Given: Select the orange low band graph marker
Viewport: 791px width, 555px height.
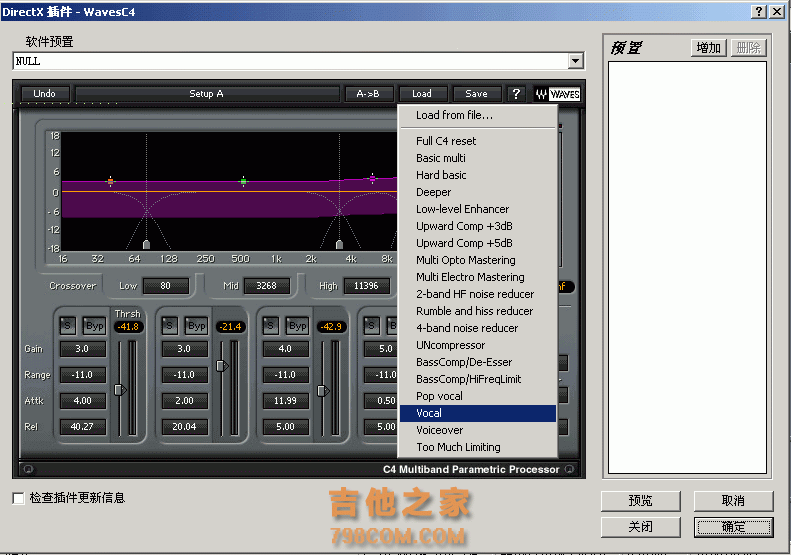Looking at the screenshot, I should [x=110, y=181].
